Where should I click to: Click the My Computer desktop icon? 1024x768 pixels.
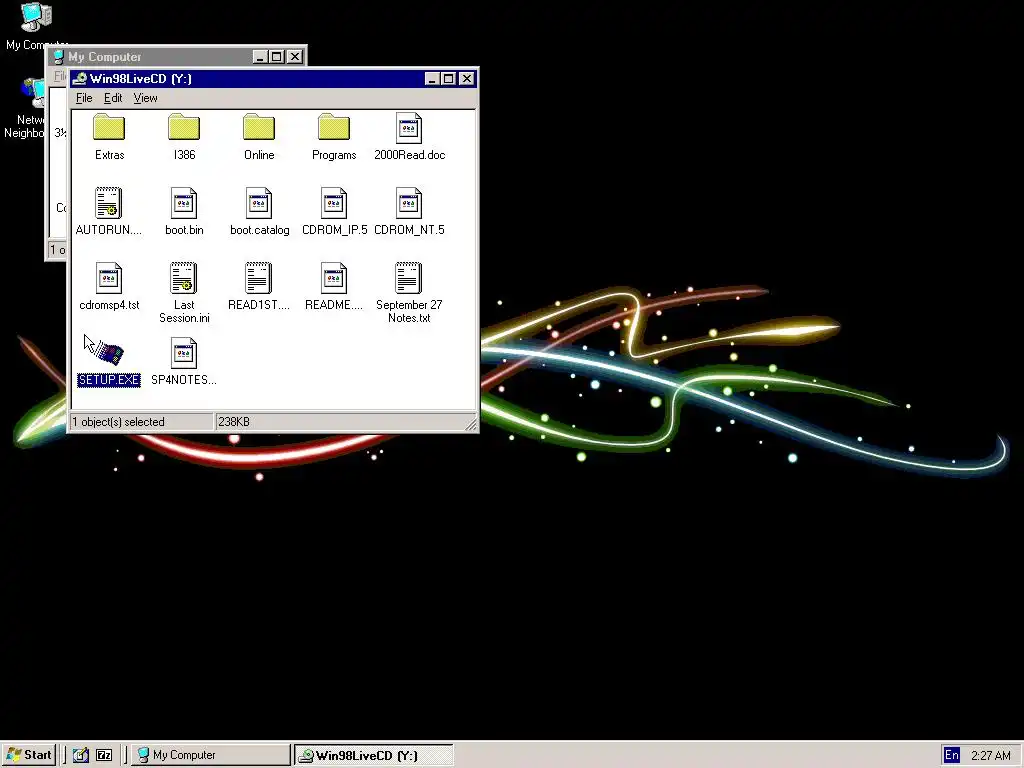[x=36, y=17]
